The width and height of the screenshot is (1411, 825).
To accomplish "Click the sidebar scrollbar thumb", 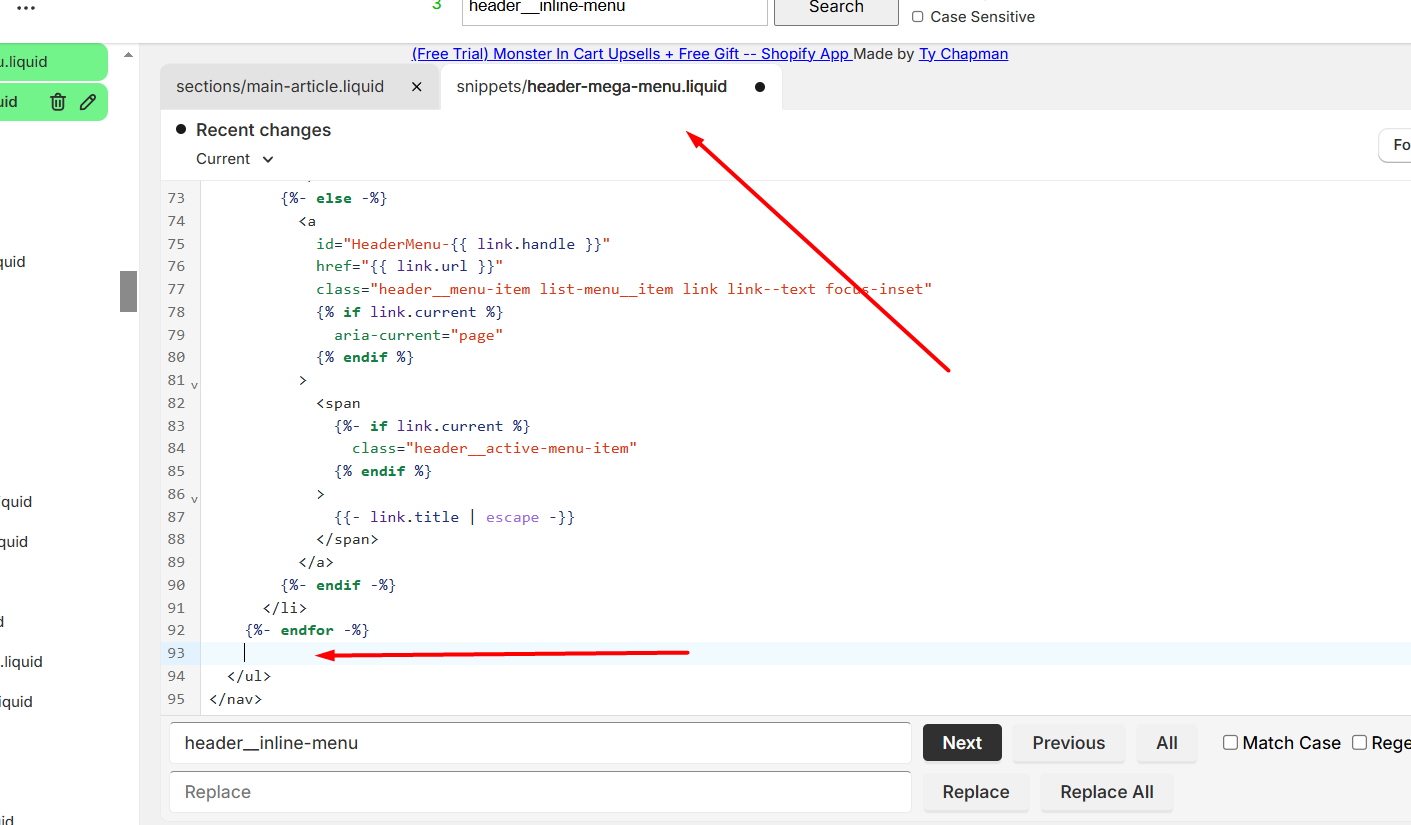I will pos(128,291).
